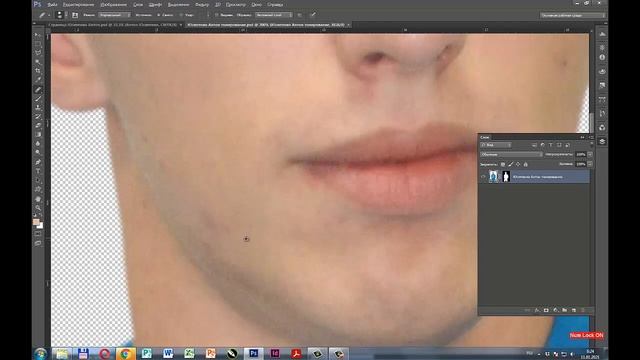
Task: Change screen mode from toolbox bottom
Action: 38,243
